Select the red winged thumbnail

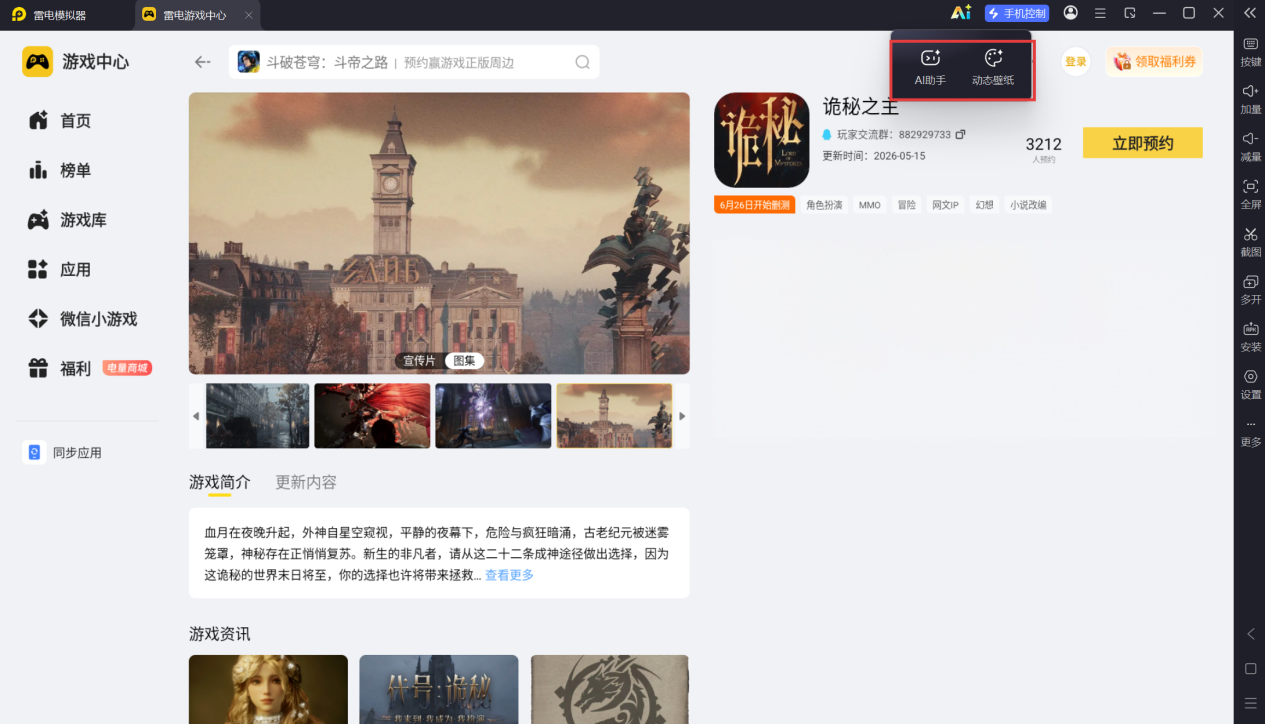click(372, 416)
